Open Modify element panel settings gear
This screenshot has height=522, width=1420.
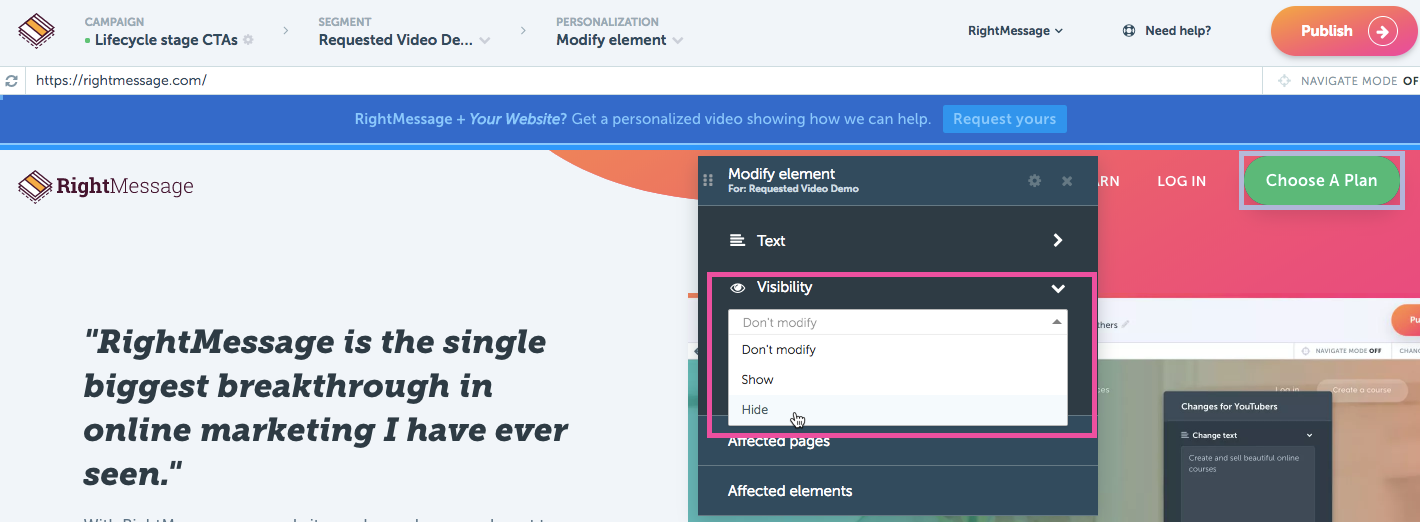pos(1035,181)
